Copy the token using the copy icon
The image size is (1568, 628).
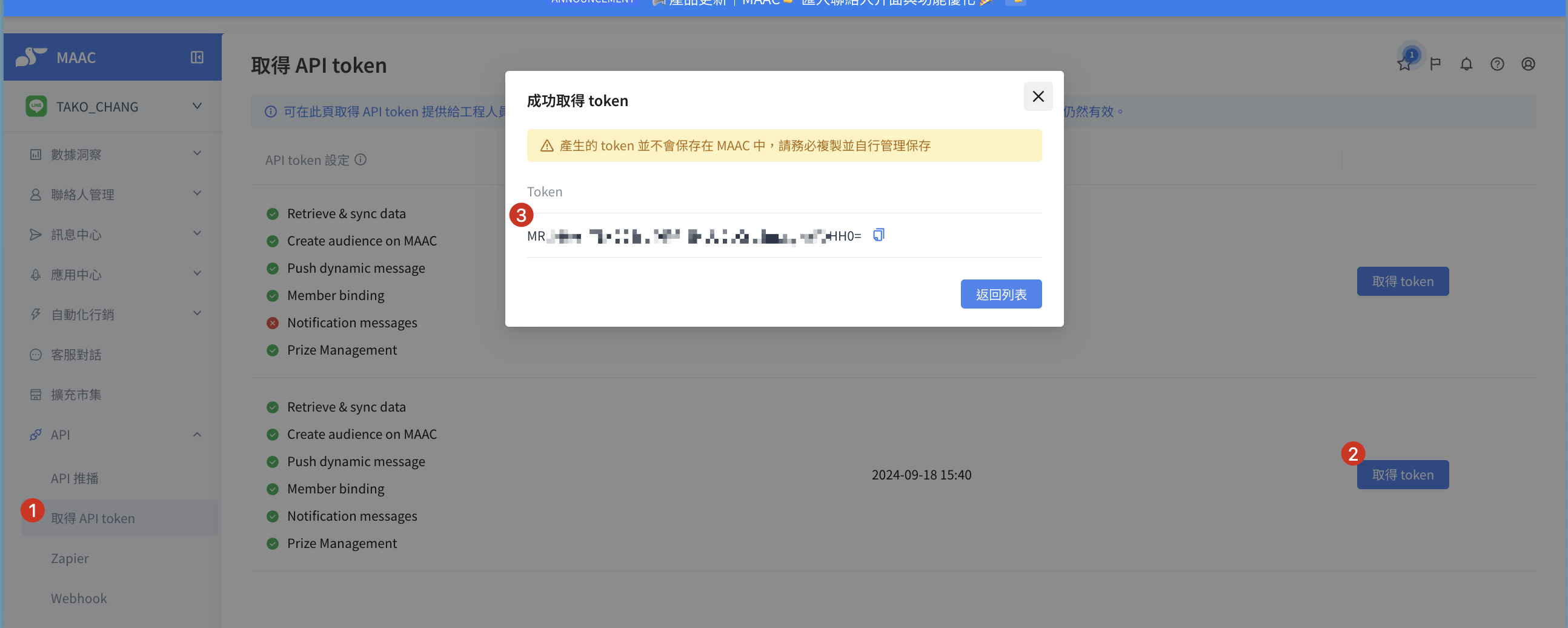pos(879,235)
